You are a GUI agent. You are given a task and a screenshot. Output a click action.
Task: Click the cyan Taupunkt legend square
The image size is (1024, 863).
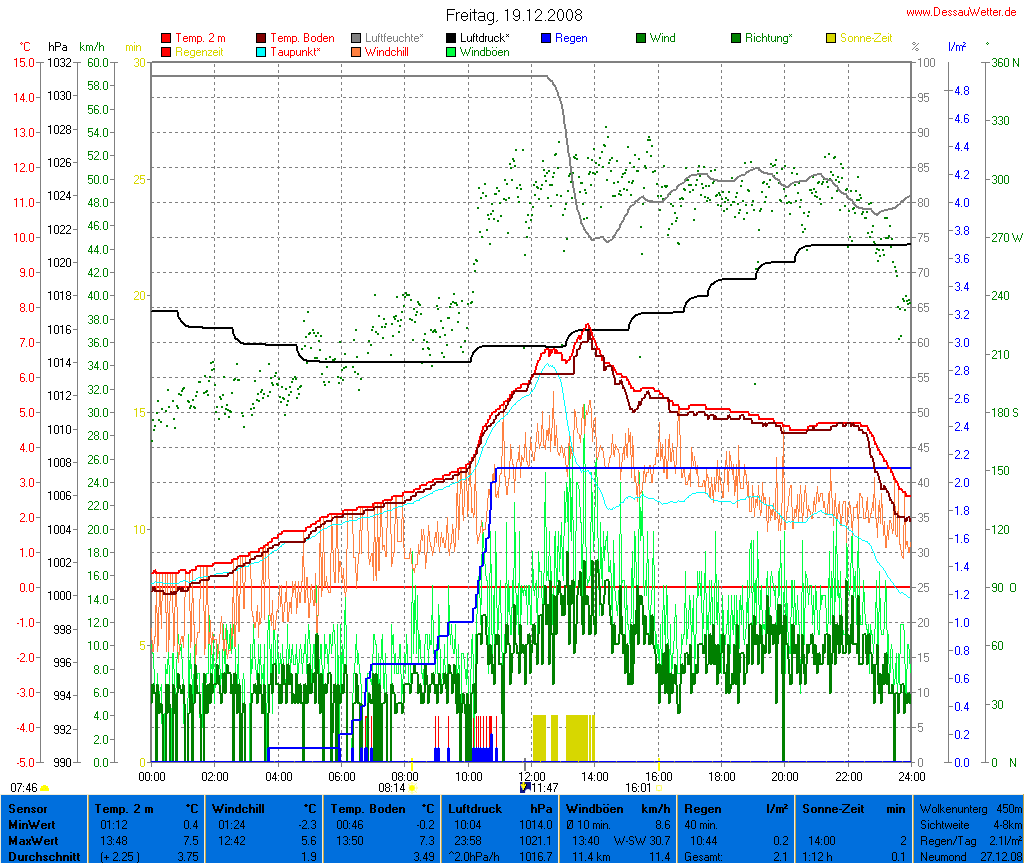(262, 51)
